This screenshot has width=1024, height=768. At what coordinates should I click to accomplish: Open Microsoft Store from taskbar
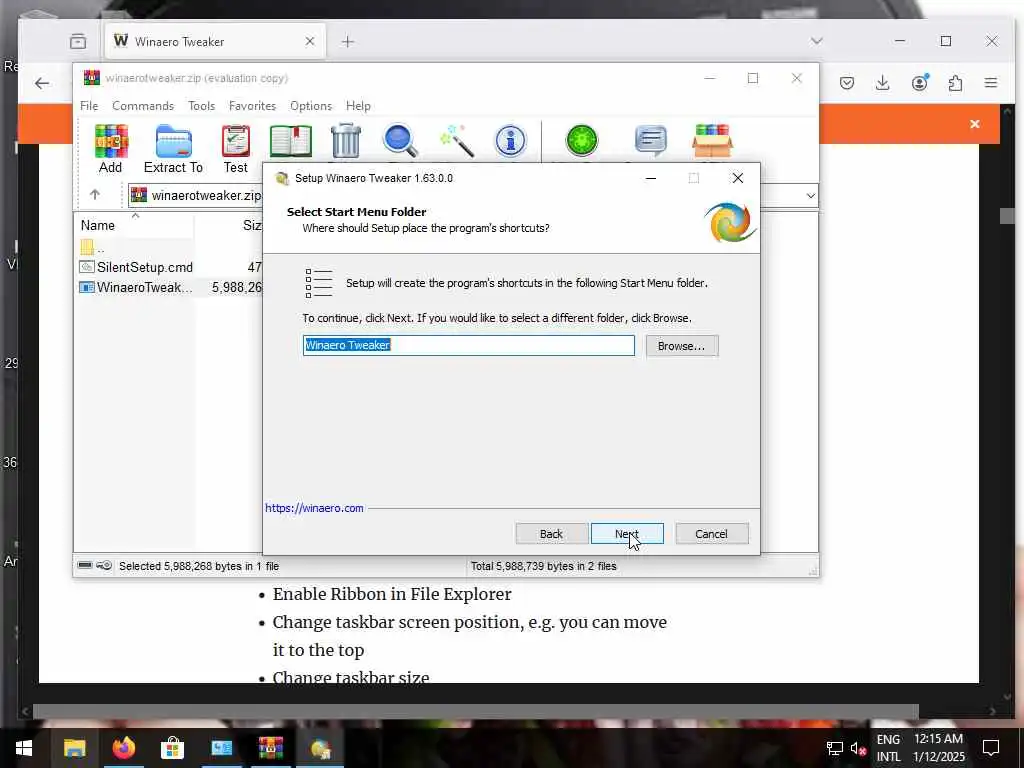[172, 748]
